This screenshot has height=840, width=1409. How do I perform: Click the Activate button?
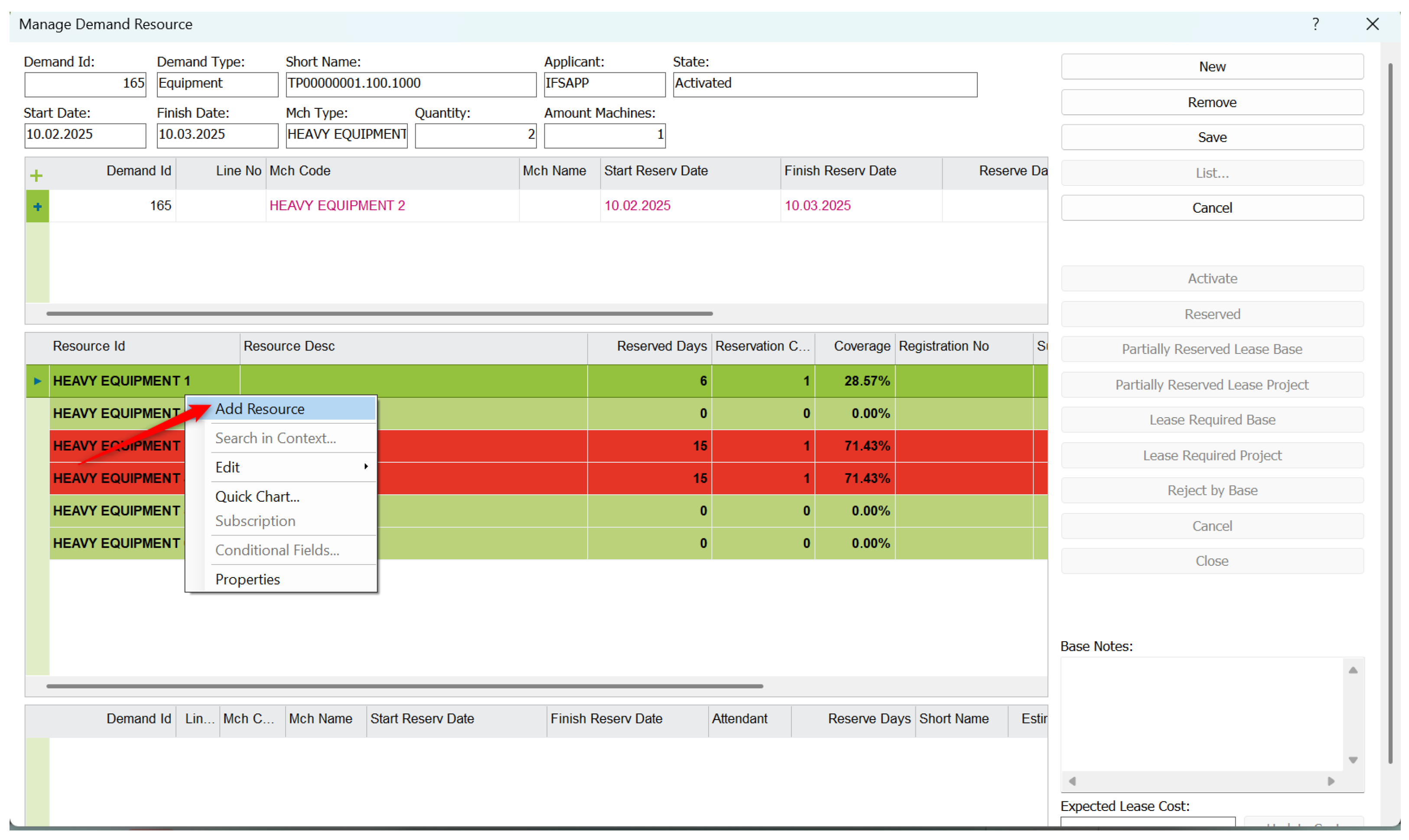pyautogui.click(x=1212, y=279)
